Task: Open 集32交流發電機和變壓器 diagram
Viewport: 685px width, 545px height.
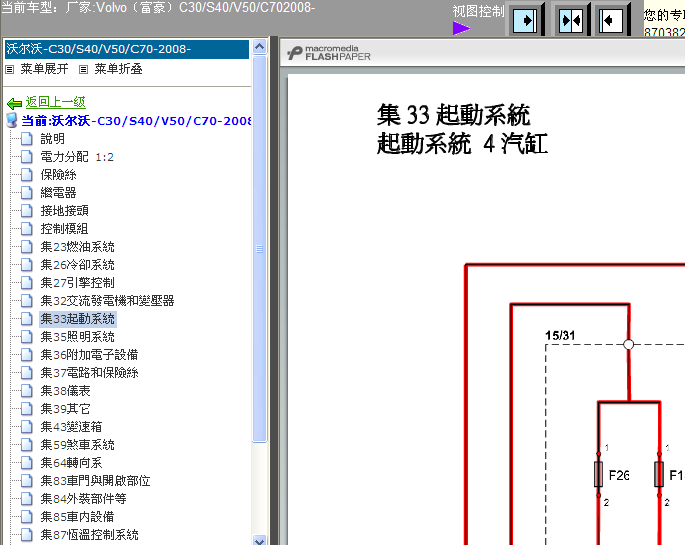Action: click(107, 300)
